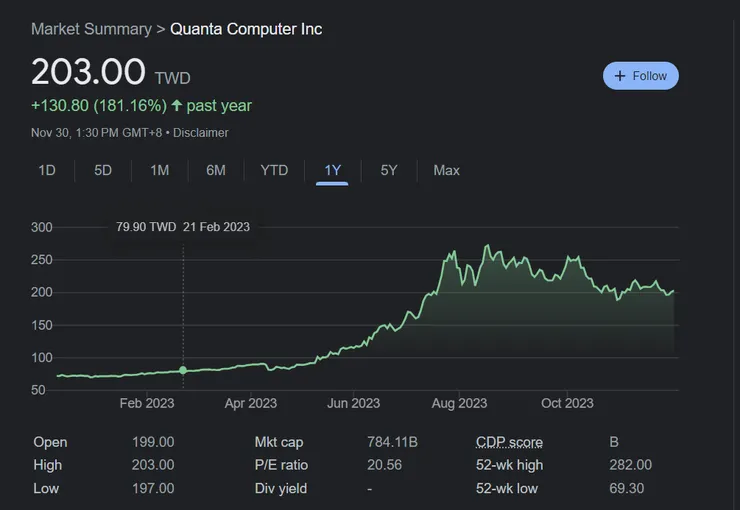This screenshot has width=740, height=510.
Task: Click the 203.00 current price value
Action: [x=88, y=73]
